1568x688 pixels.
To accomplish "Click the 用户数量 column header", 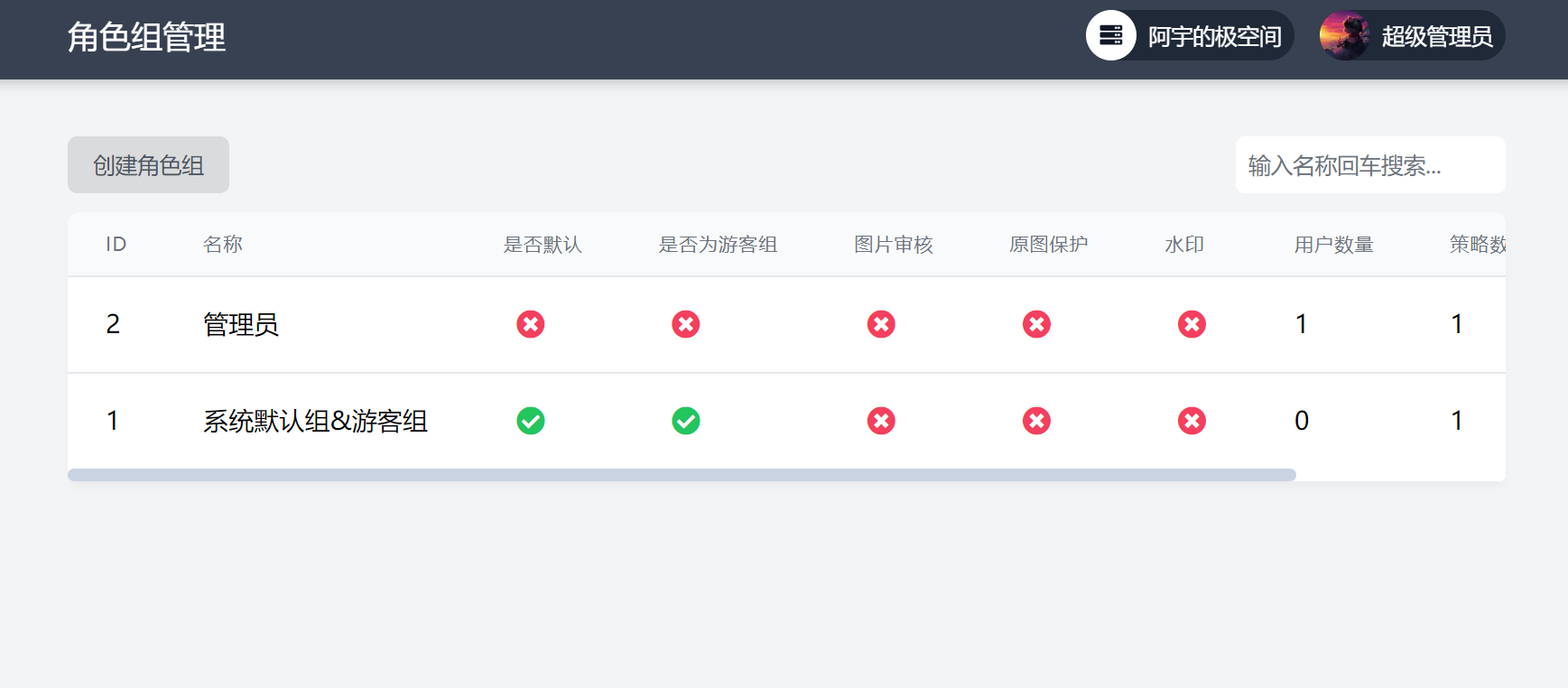I will pos(1333,245).
